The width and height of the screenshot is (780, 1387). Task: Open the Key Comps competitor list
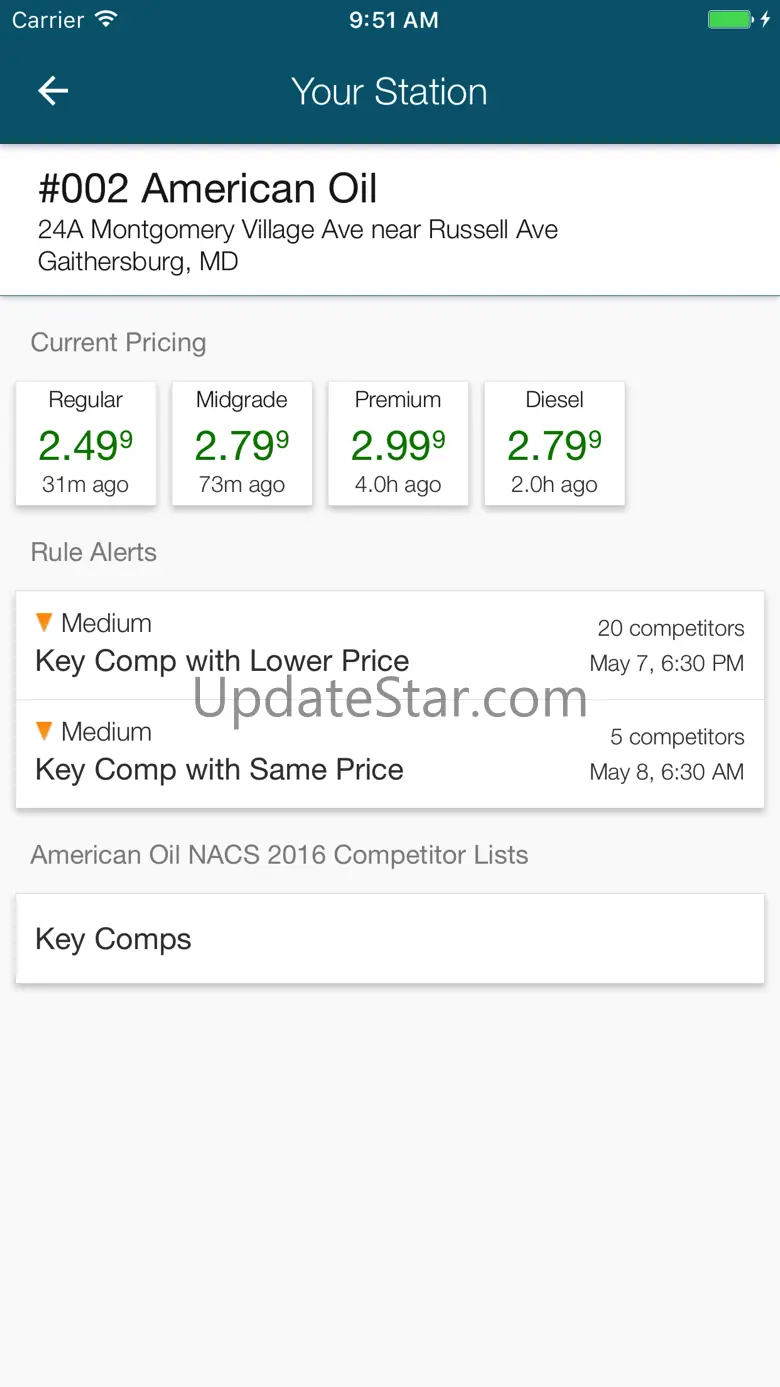tap(390, 939)
